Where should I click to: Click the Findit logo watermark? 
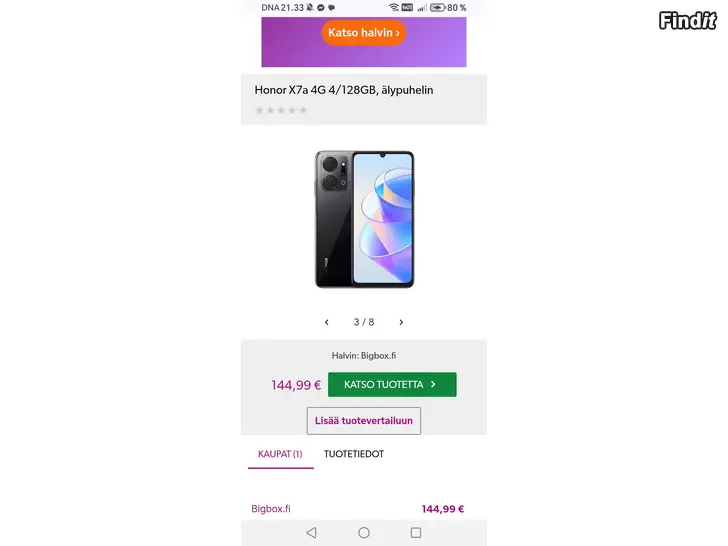pos(688,20)
